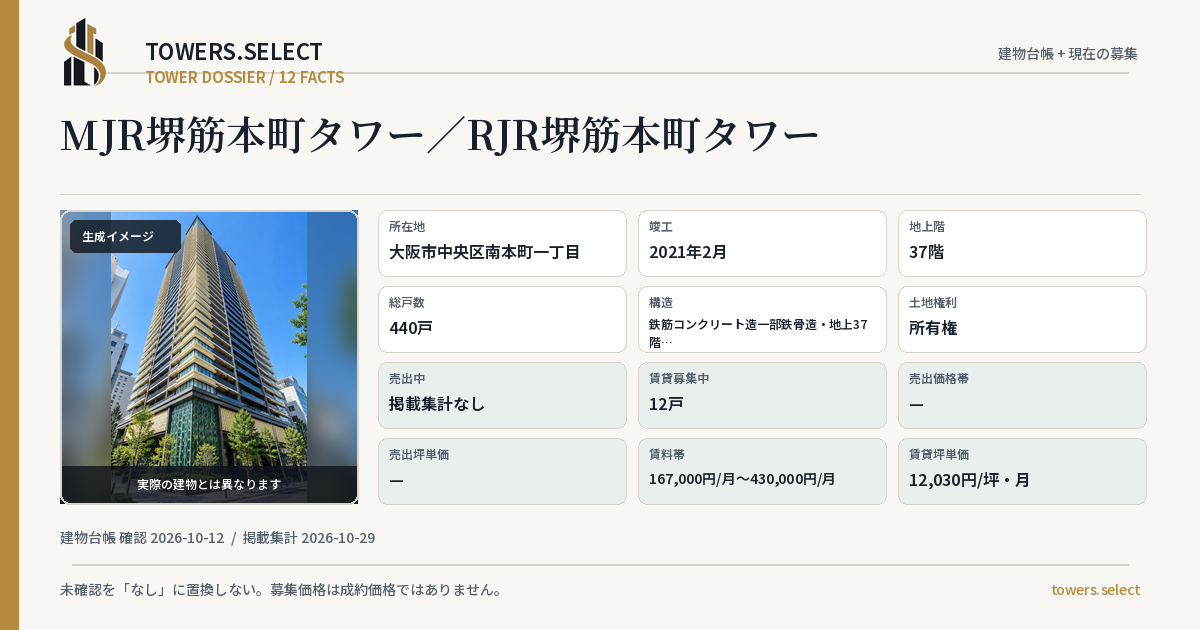Click the TOWER DOSSIER / 12 FACTS subtitle

245,77
